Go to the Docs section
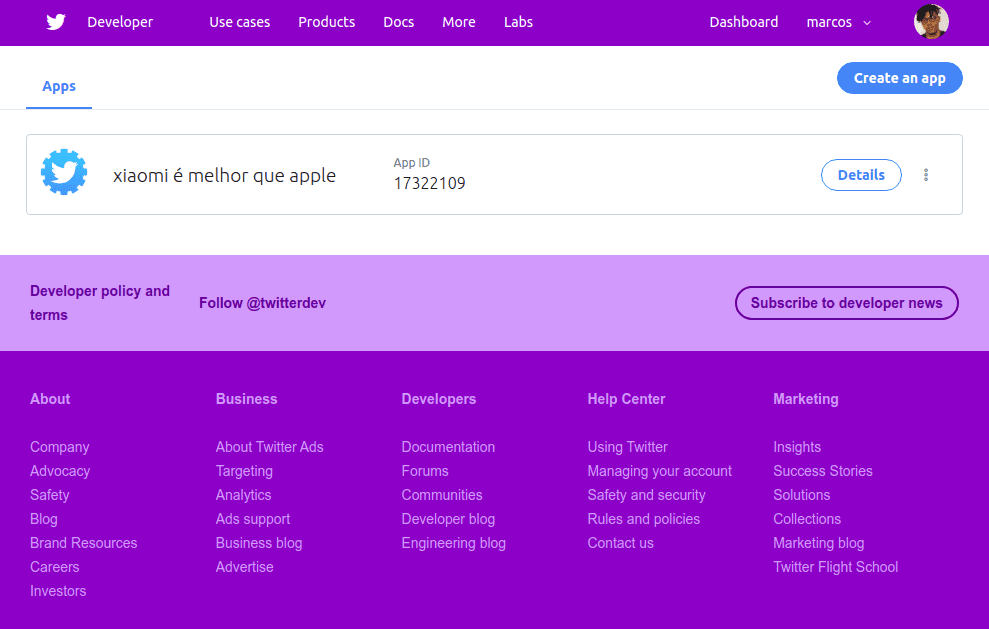Viewport: 989px width, 629px height. click(398, 22)
